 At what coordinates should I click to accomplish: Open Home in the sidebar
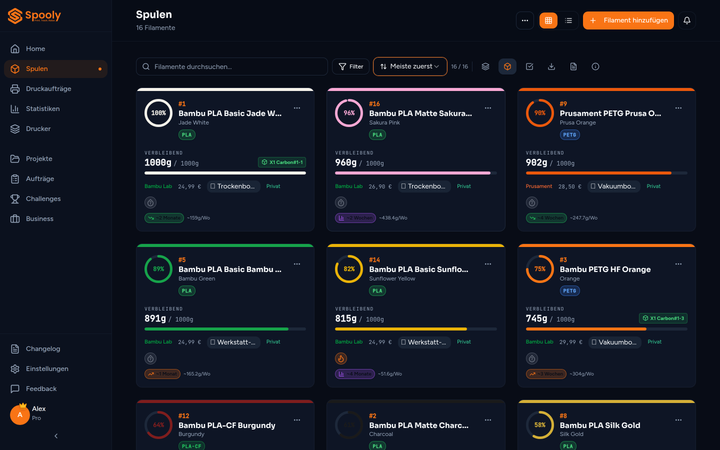pyautogui.click(x=56, y=49)
